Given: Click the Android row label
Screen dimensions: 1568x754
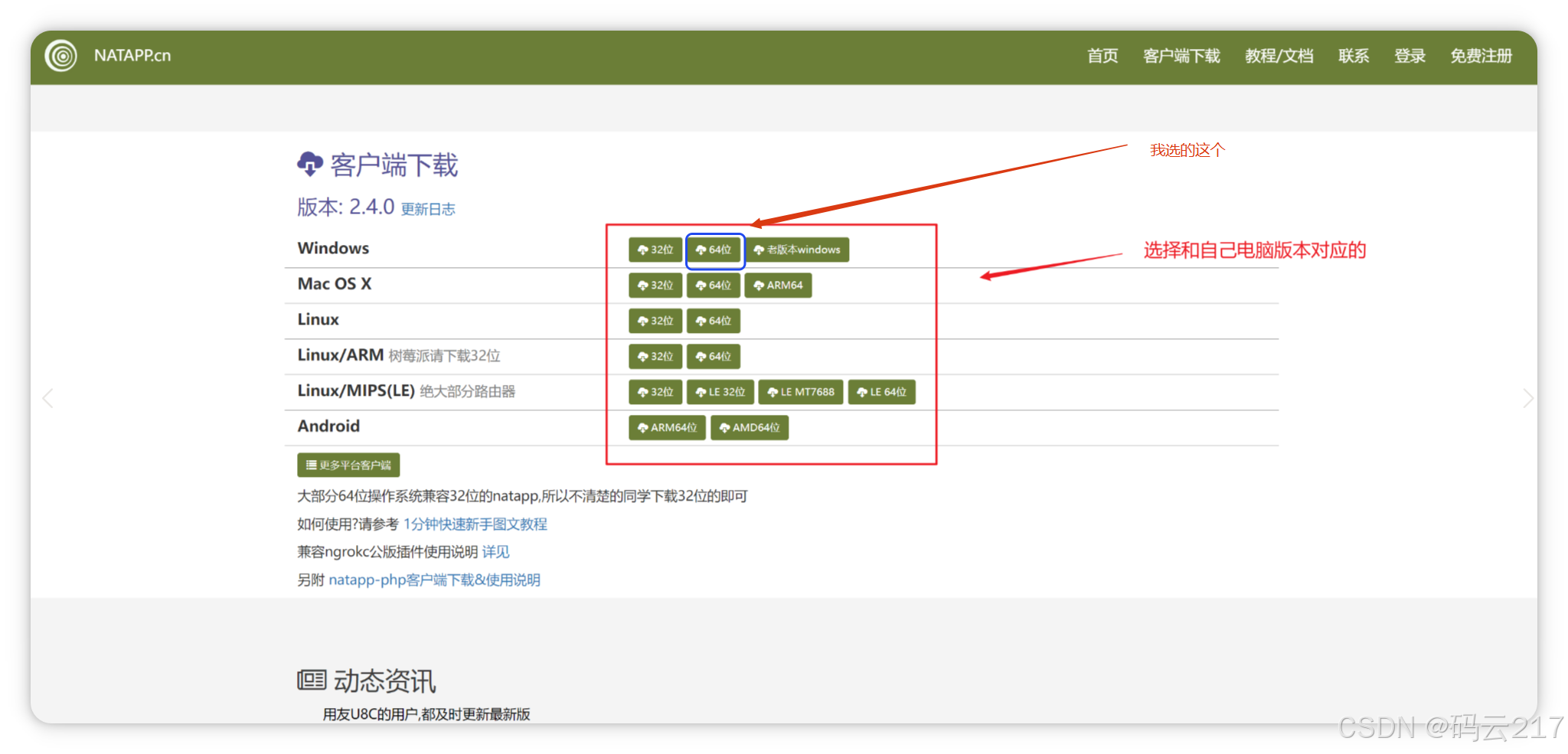Looking at the screenshot, I should [328, 426].
